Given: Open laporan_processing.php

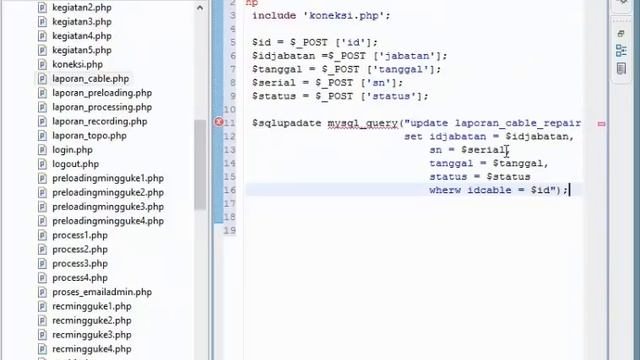Looking at the screenshot, I should (102, 107).
